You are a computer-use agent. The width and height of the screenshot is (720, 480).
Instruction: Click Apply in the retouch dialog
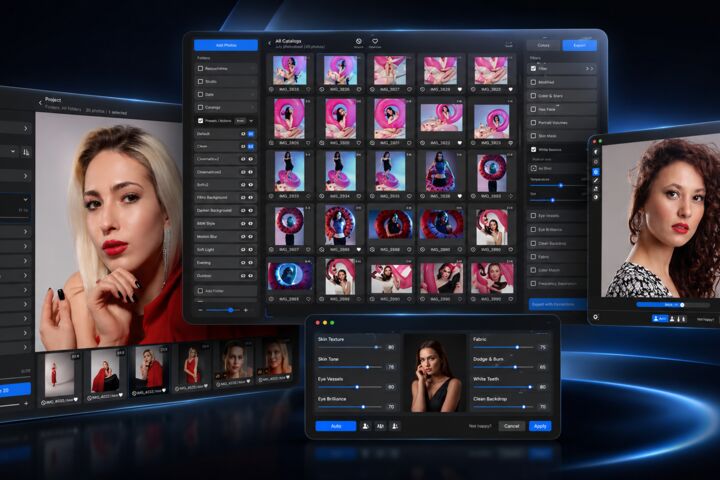pos(540,426)
